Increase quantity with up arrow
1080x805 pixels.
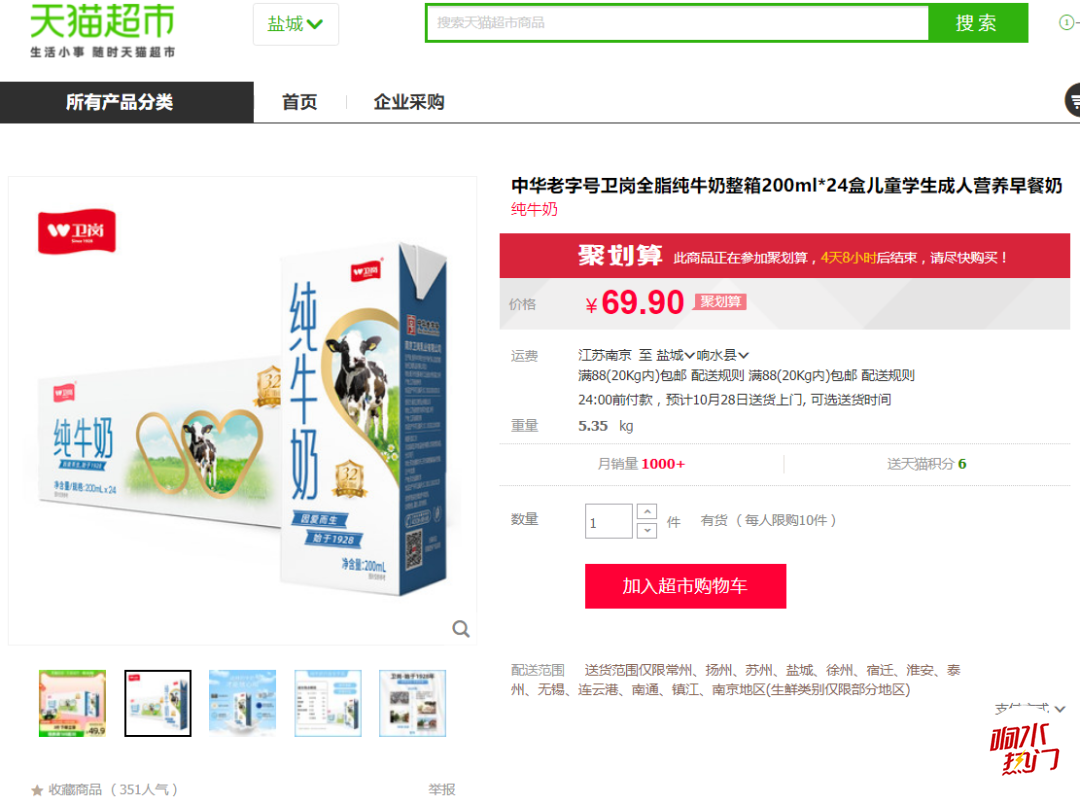click(647, 512)
